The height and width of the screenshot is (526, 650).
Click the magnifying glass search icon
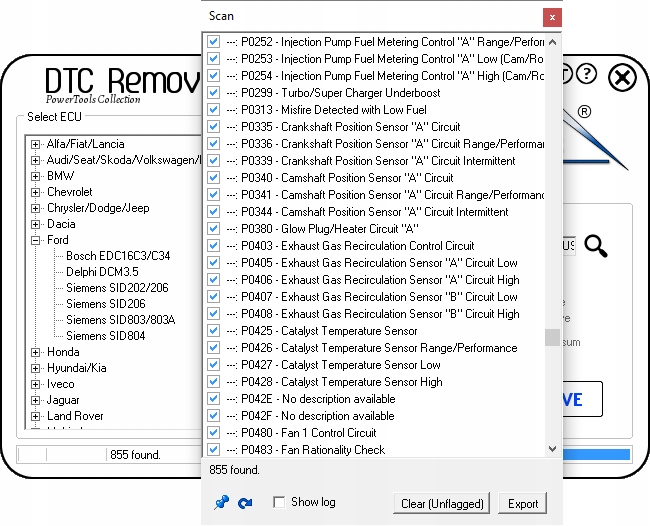click(597, 246)
